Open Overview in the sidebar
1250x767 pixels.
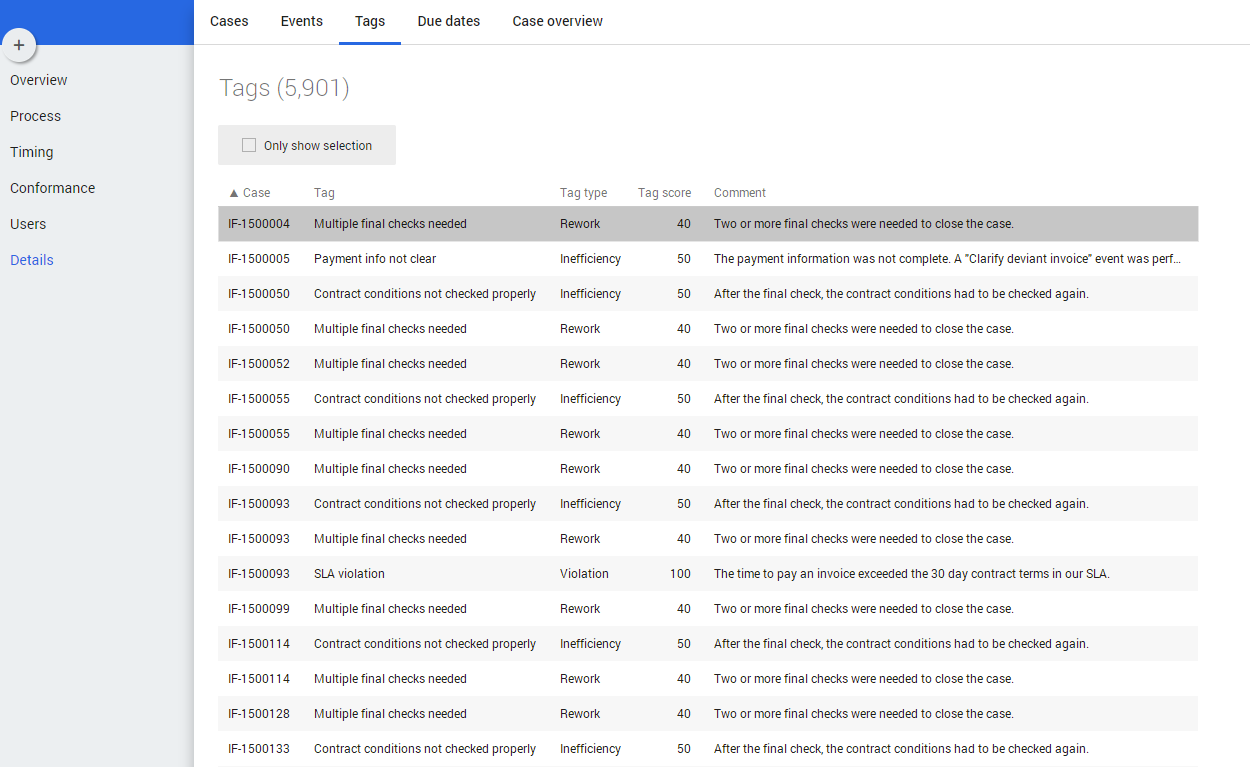click(x=39, y=80)
